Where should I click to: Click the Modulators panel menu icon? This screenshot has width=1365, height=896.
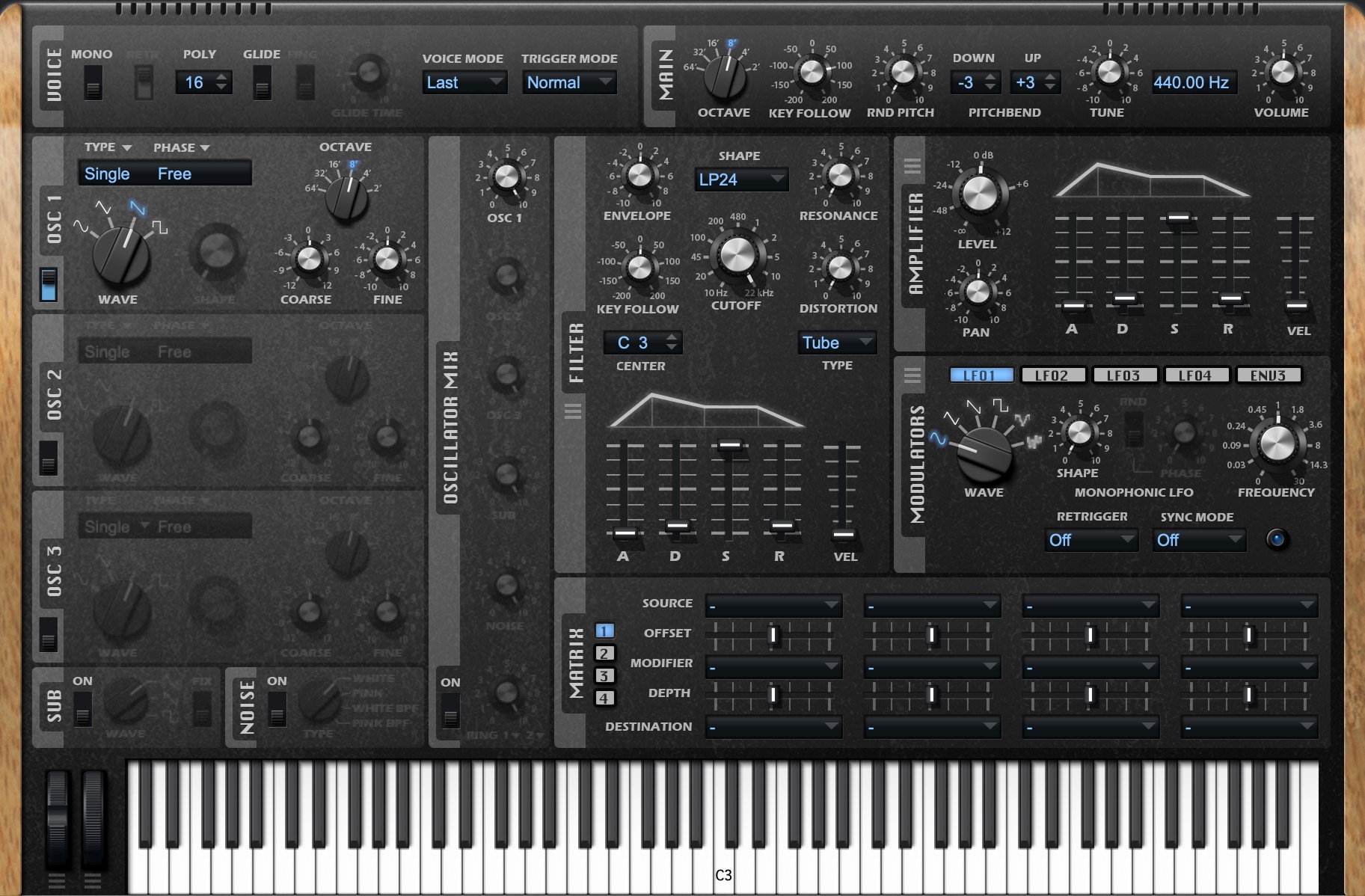click(912, 375)
